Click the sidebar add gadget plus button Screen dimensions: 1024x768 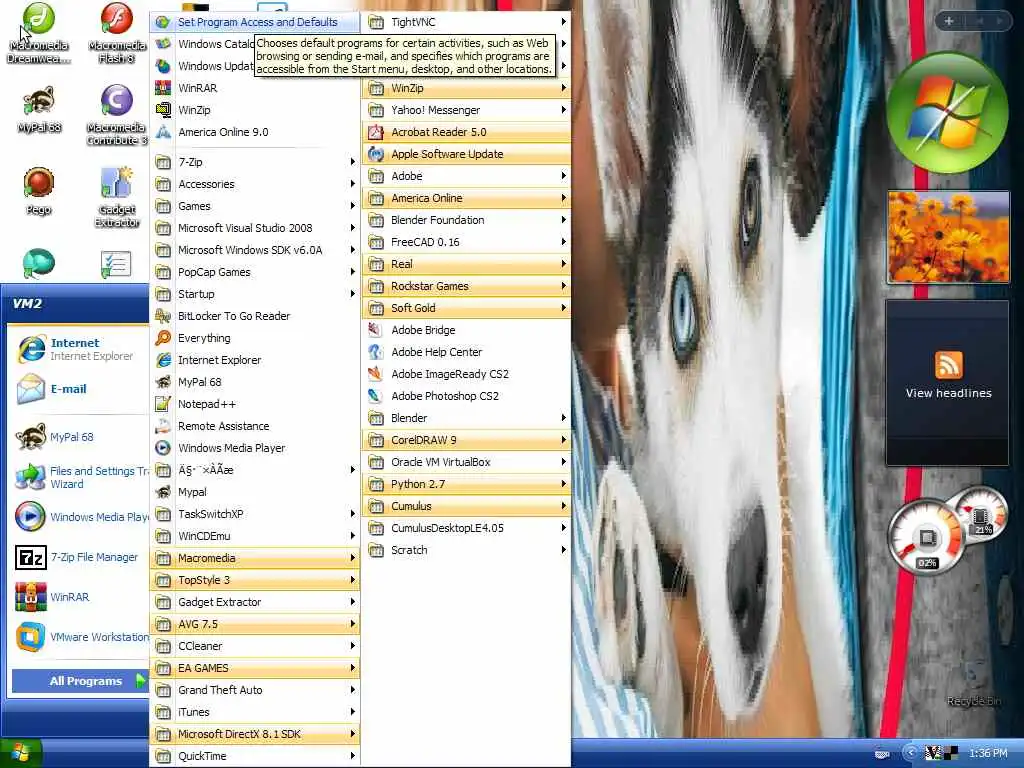(x=949, y=21)
